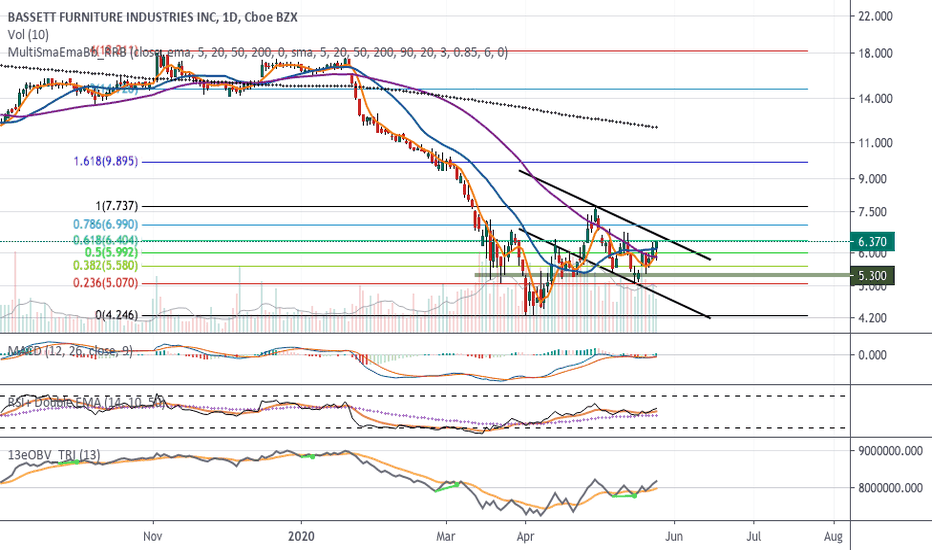This screenshot has height=550, width=932.
Task: Click the 5.300 support price tag
Action: 872,275
